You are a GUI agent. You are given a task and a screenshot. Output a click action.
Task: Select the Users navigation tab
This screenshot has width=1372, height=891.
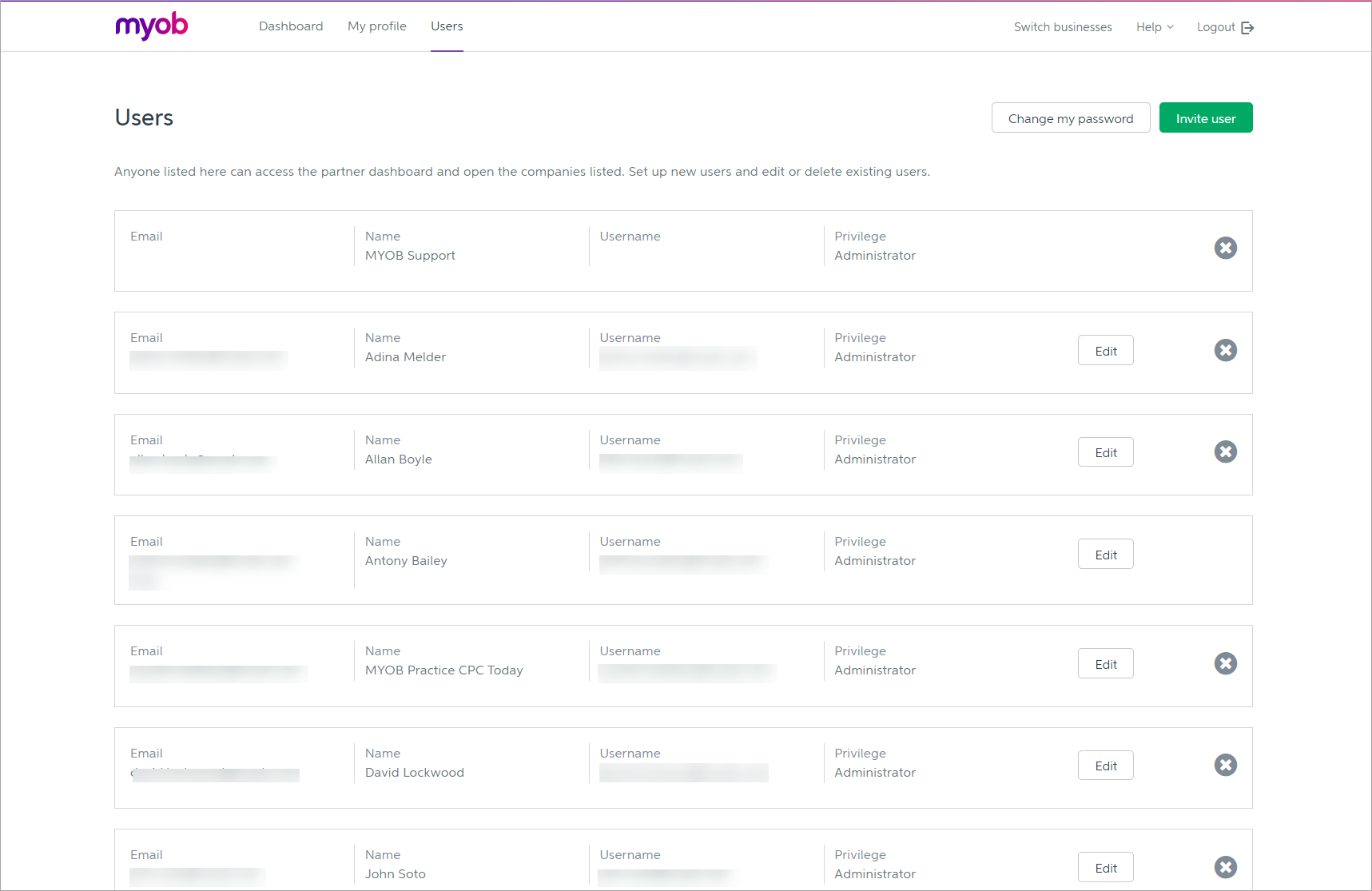coord(447,26)
